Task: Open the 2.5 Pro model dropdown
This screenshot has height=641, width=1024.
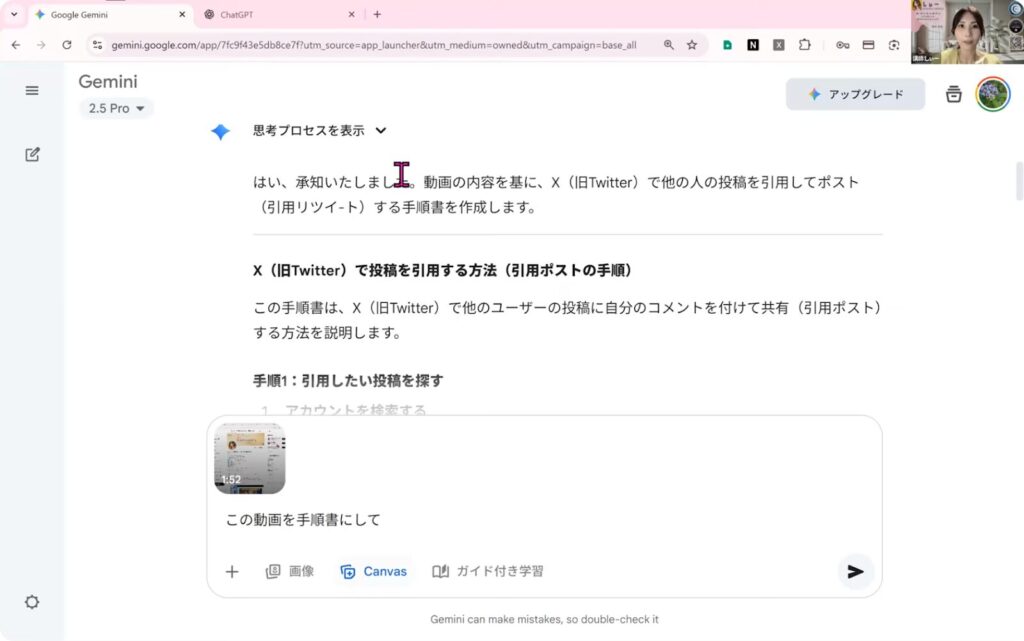Action: click(116, 108)
